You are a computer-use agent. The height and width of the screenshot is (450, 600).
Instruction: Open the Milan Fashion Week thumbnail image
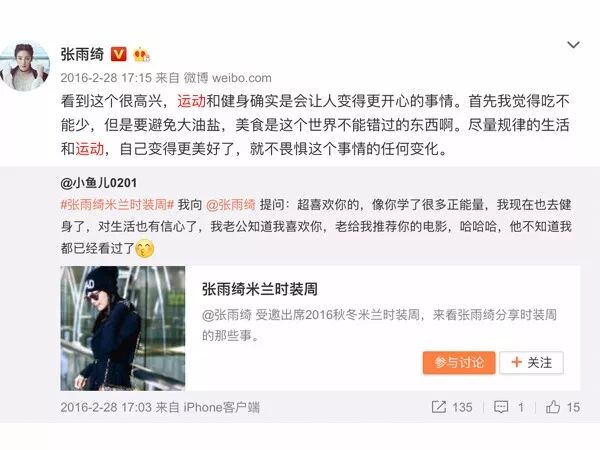[123, 328]
